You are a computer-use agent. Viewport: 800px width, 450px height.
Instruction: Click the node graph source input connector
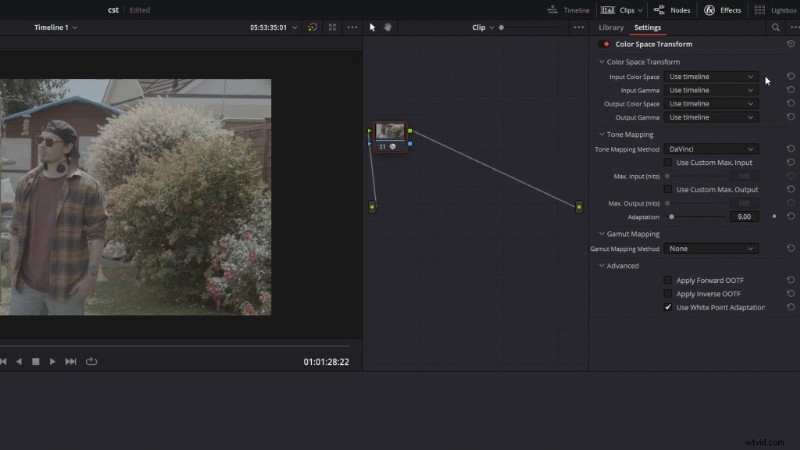(x=372, y=207)
